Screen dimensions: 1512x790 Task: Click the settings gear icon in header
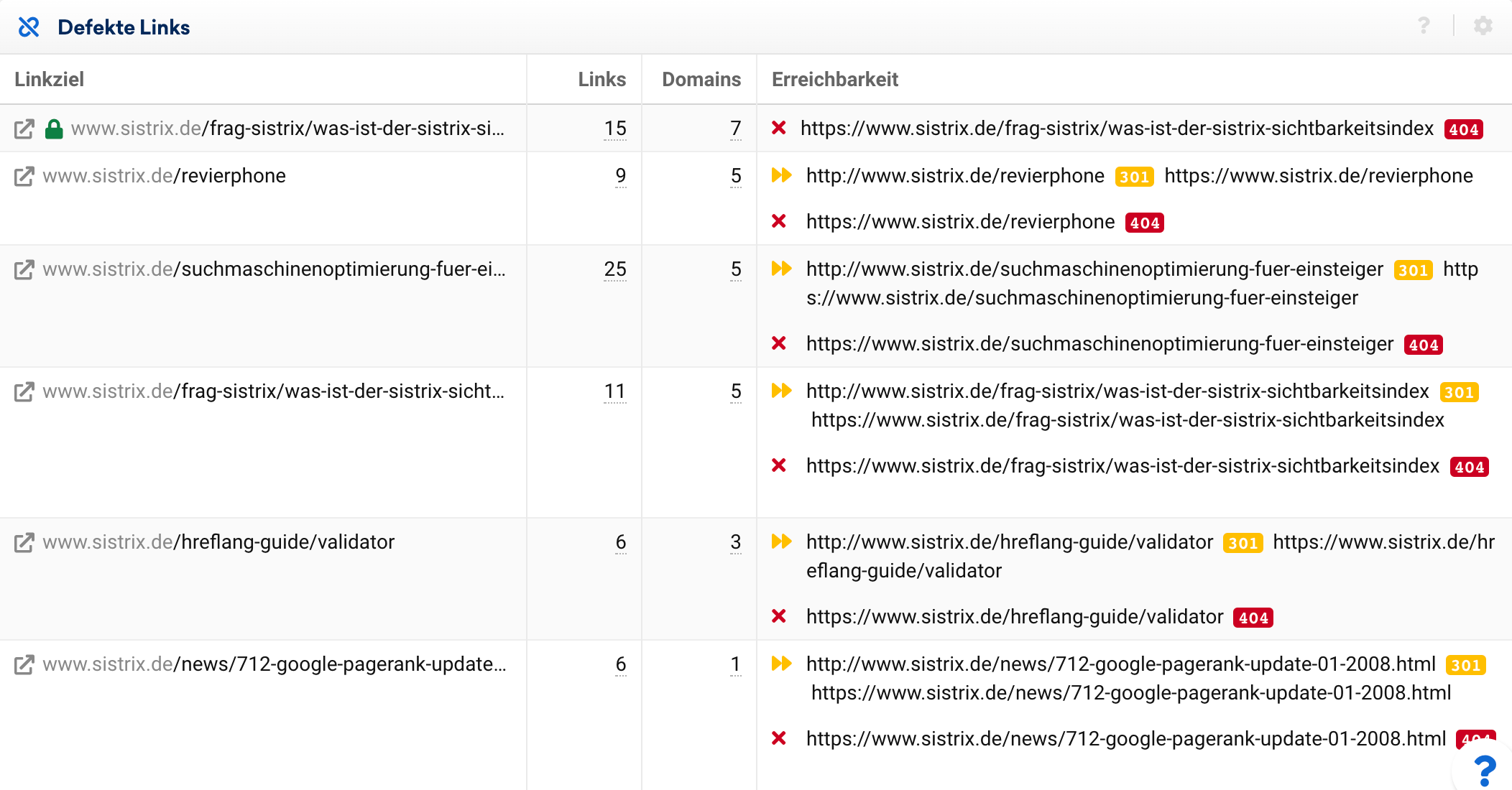pyautogui.click(x=1483, y=27)
